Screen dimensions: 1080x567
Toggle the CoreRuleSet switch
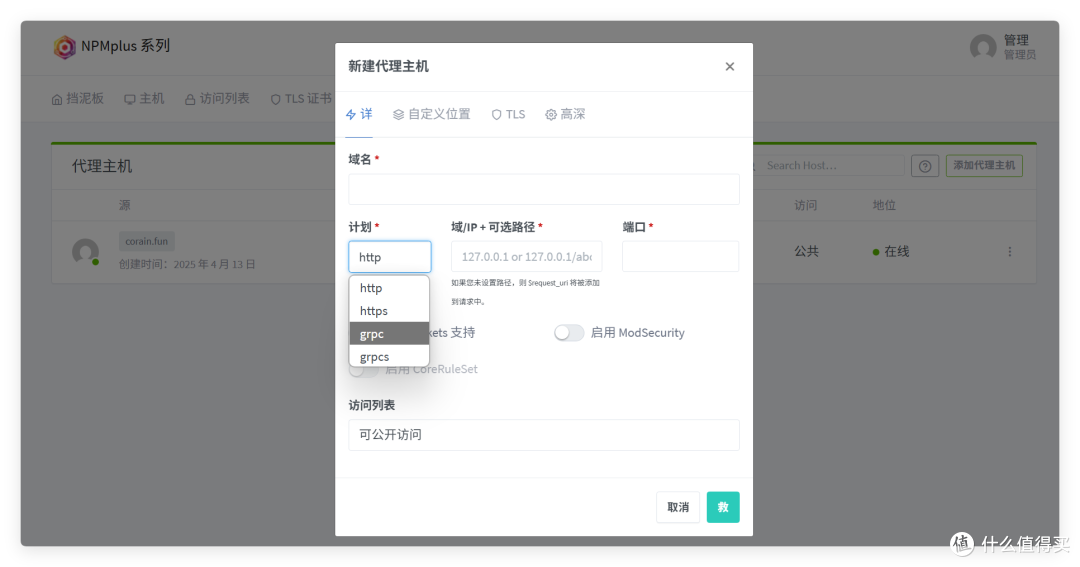click(x=364, y=370)
